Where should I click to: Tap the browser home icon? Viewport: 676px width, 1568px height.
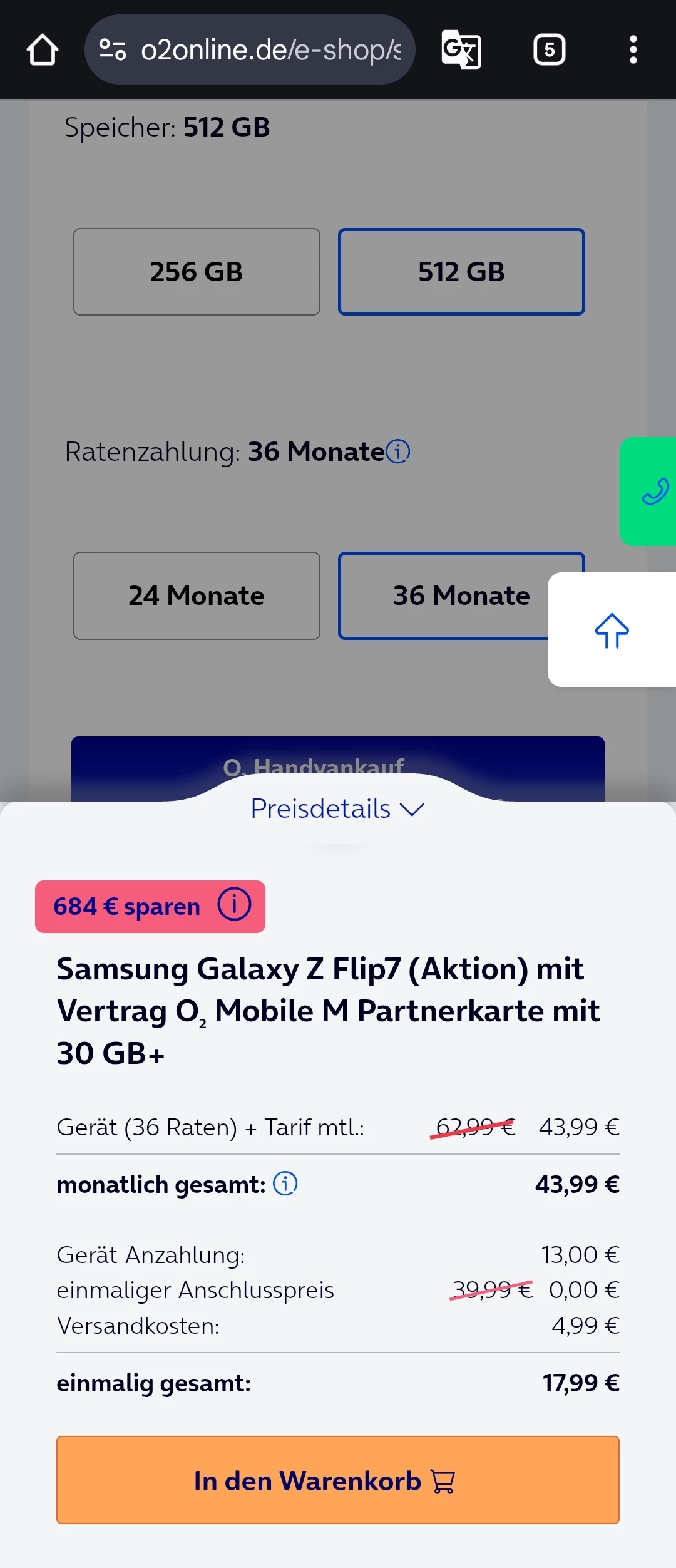tap(43, 50)
